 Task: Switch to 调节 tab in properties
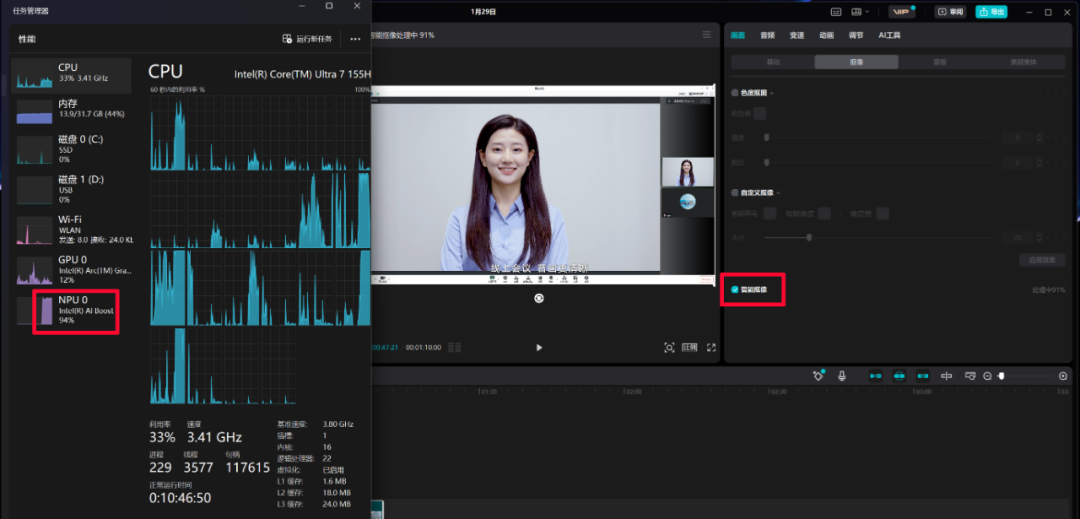856,35
